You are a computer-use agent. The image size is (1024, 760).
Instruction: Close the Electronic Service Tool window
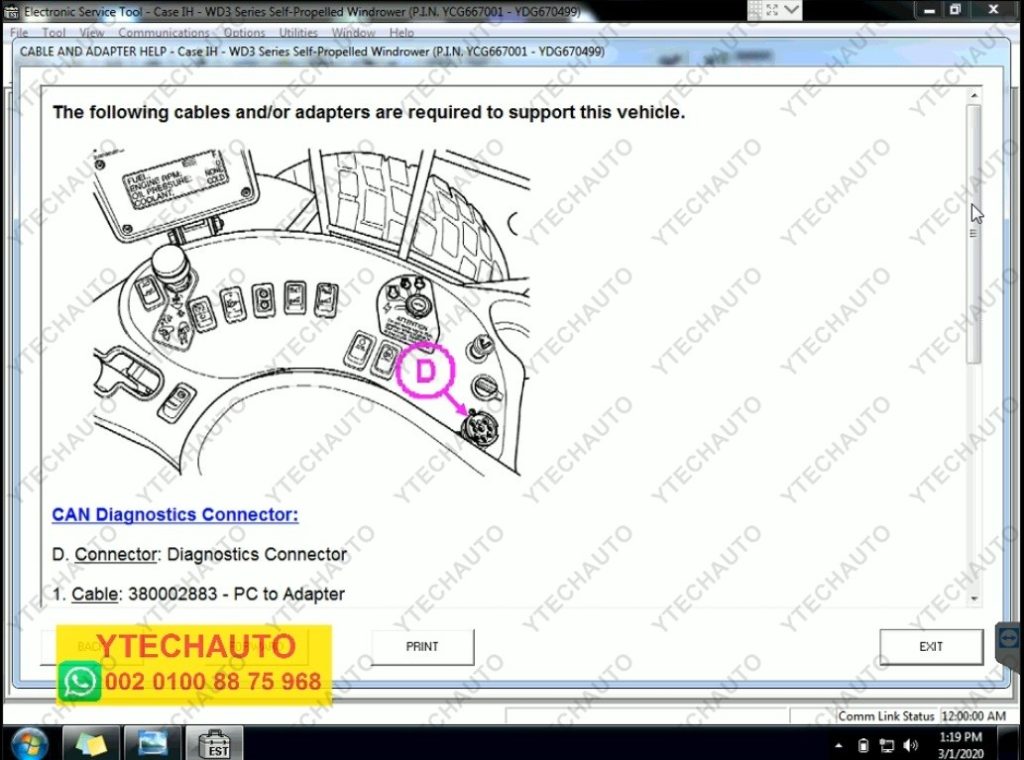pos(993,10)
